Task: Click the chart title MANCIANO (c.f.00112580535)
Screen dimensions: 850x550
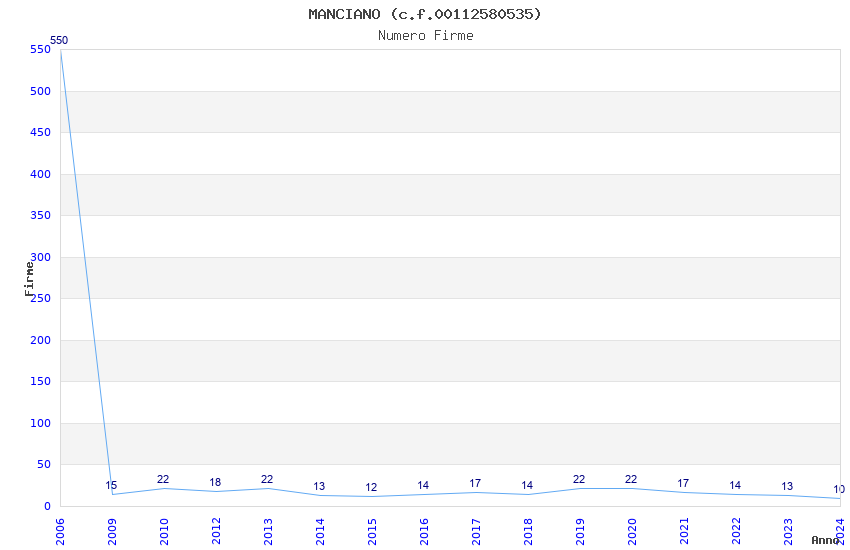Action: [425, 14]
